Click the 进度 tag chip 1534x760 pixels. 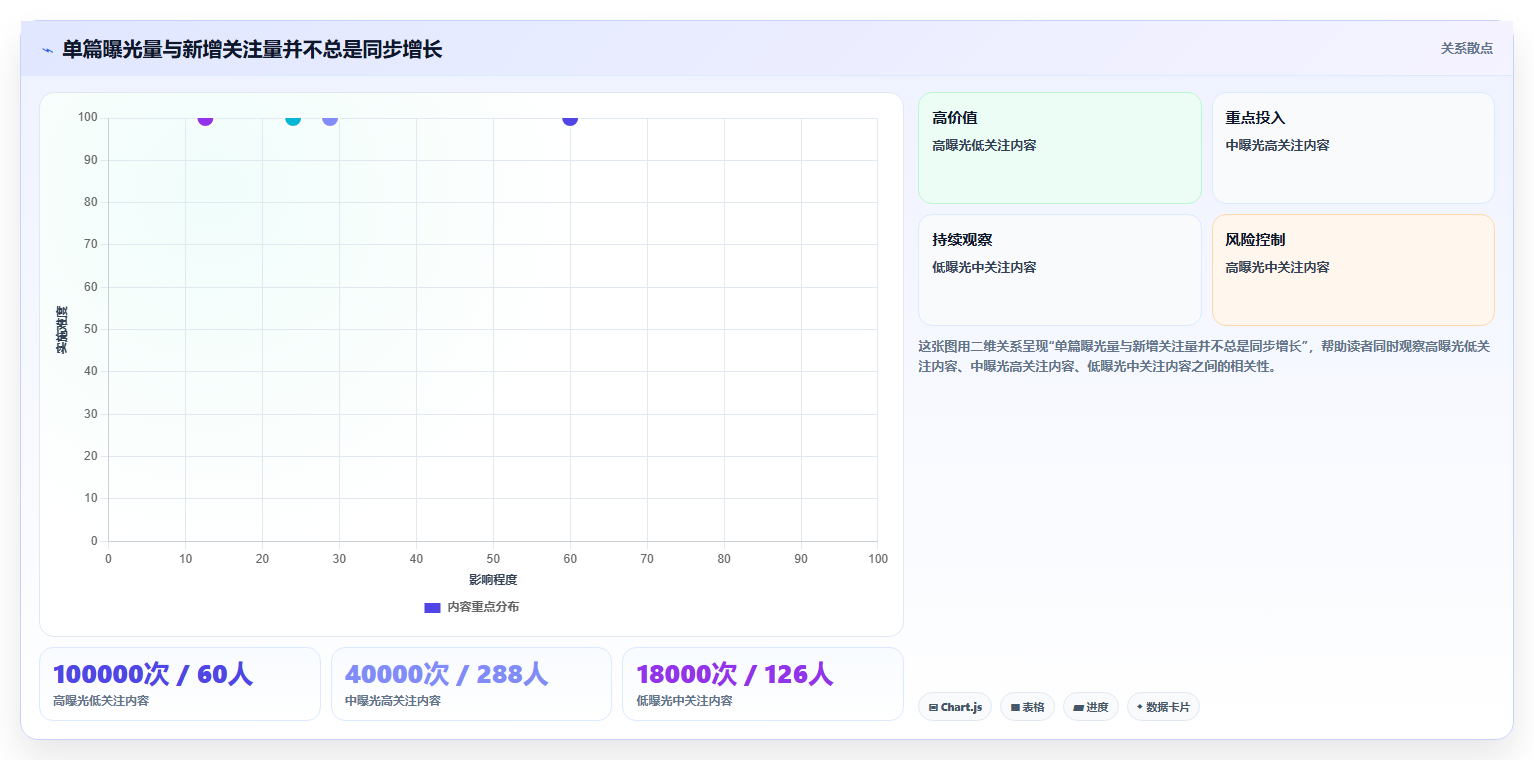pyautogui.click(x=1091, y=707)
